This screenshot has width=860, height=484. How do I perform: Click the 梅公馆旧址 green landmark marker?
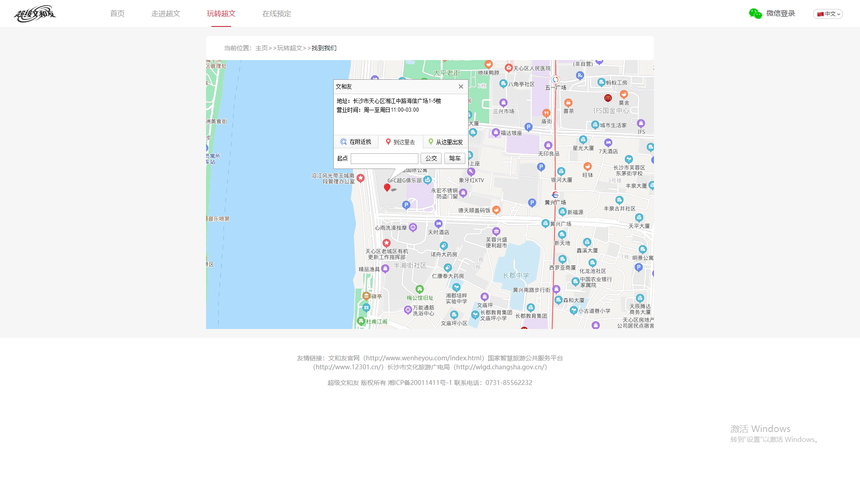coord(420,289)
